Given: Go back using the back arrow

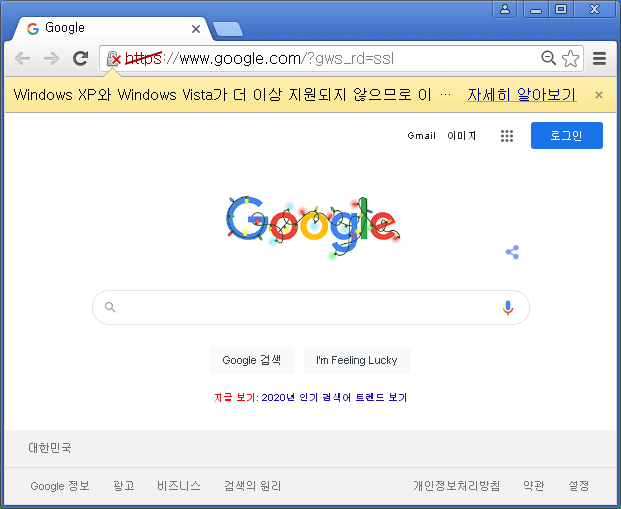Looking at the screenshot, I should (22, 59).
